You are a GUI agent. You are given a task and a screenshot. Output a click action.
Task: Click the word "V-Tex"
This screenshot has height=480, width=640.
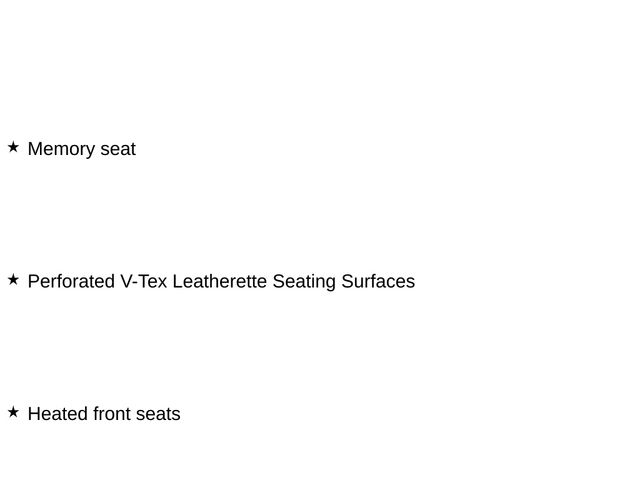click(143, 282)
